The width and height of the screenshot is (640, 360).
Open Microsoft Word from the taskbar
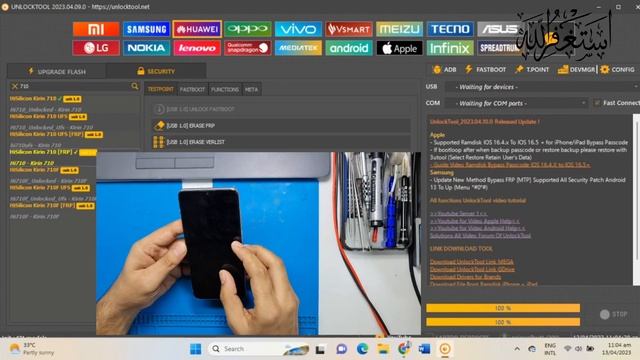(424, 349)
